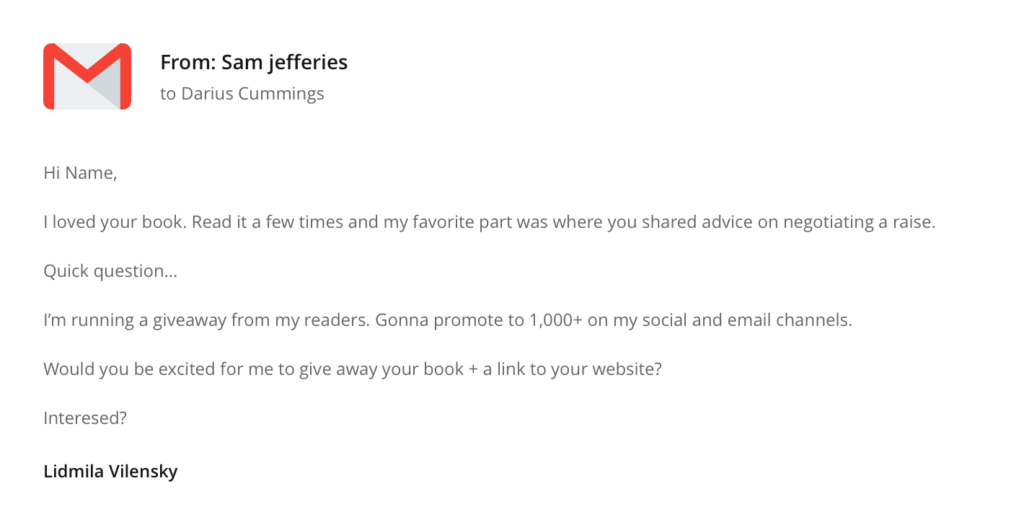
Task: Click the 'Would you be excited' question
Action: point(353,369)
